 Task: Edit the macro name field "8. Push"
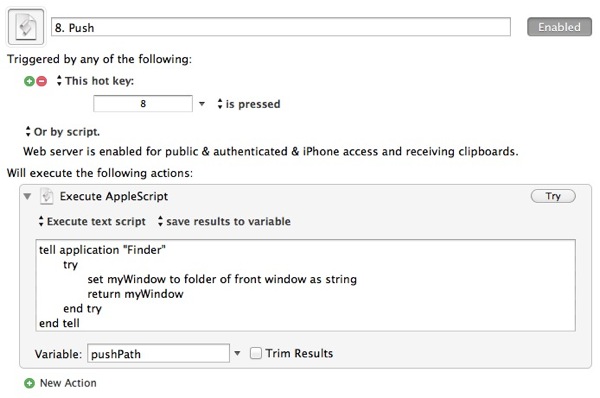coord(281,27)
